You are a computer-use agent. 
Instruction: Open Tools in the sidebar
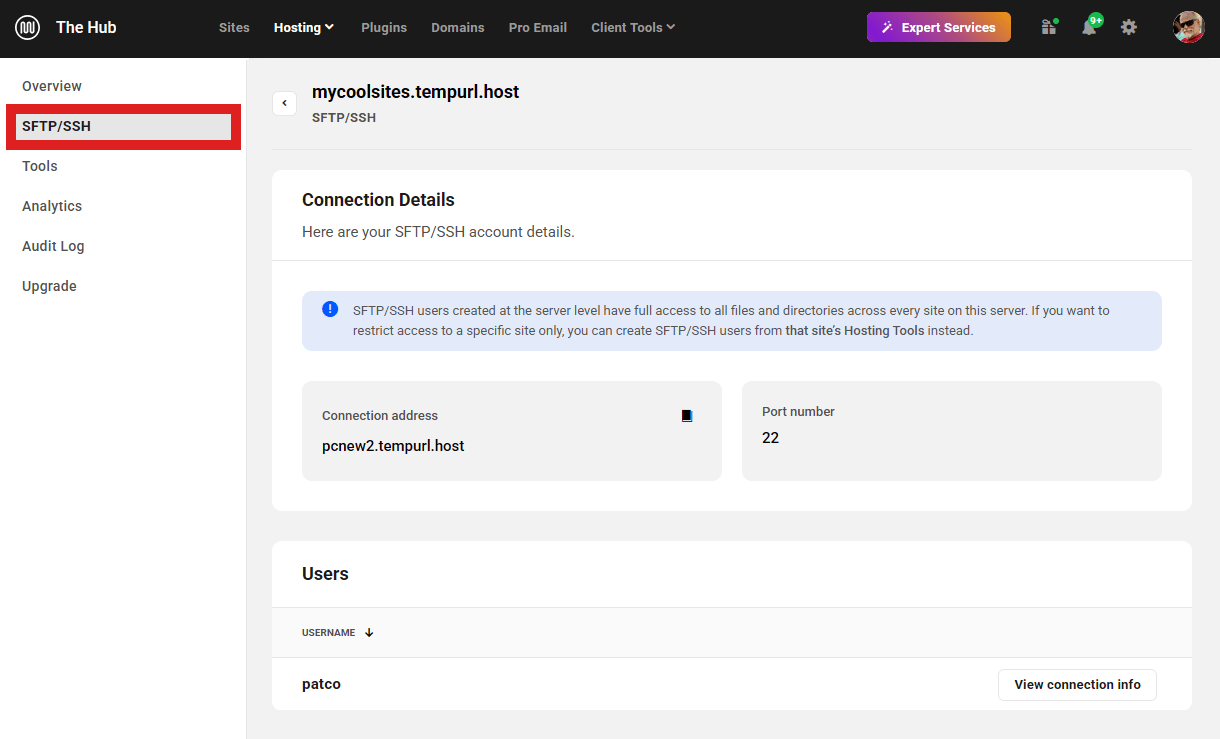coord(40,166)
